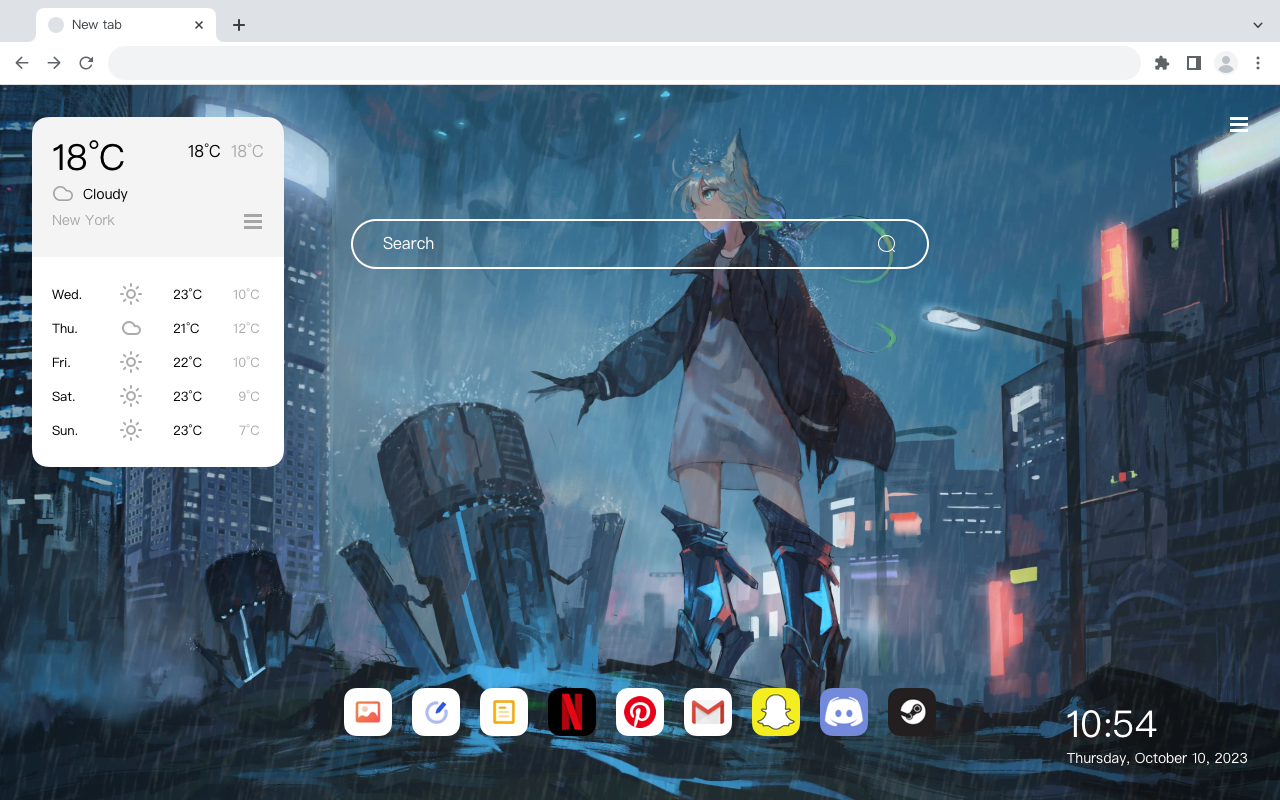Open the page hamburger menu at top right

point(1239,124)
